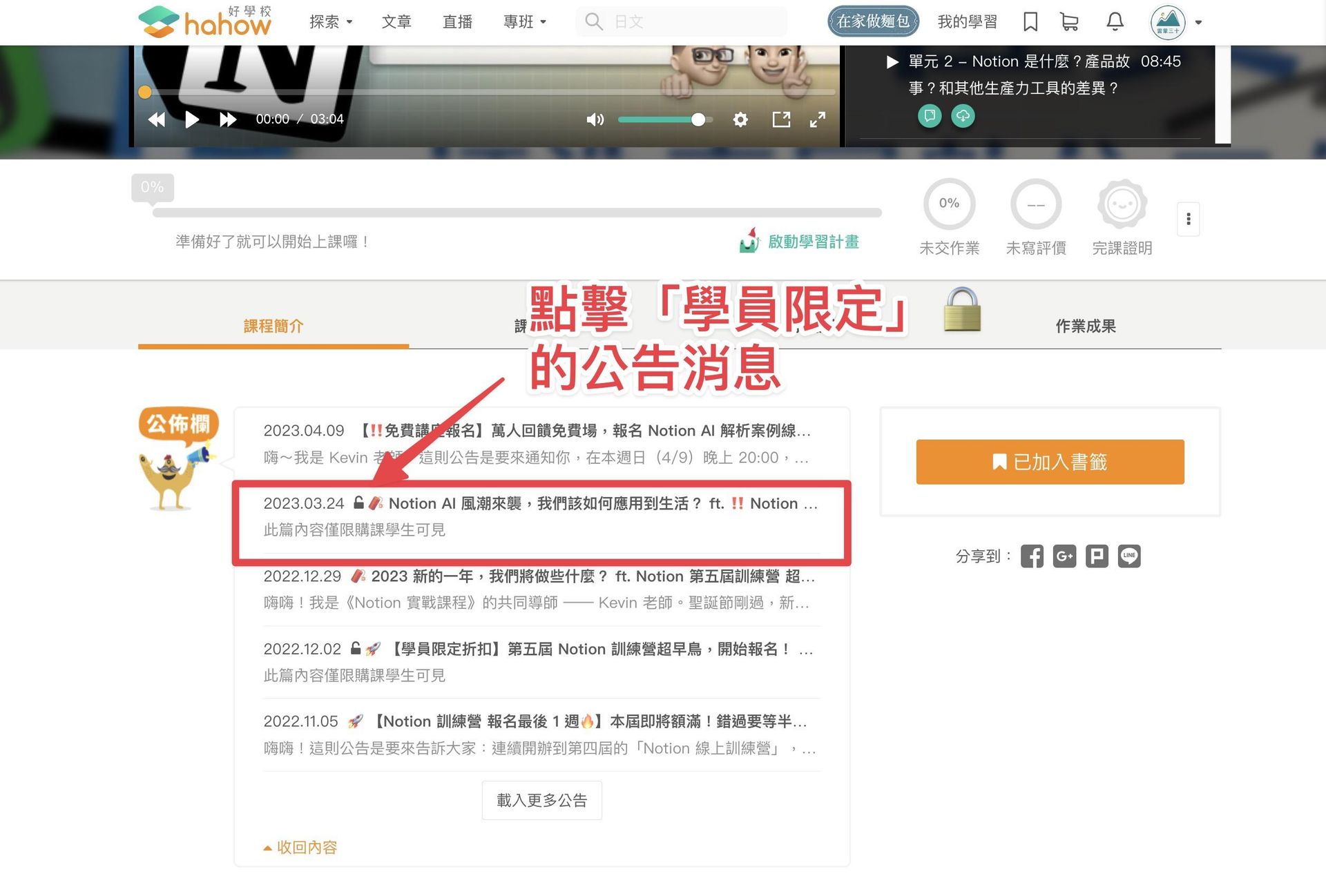Open picture-in-picture popout icon
Image resolution: width=1326 pixels, height=896 pixels.
781,119
